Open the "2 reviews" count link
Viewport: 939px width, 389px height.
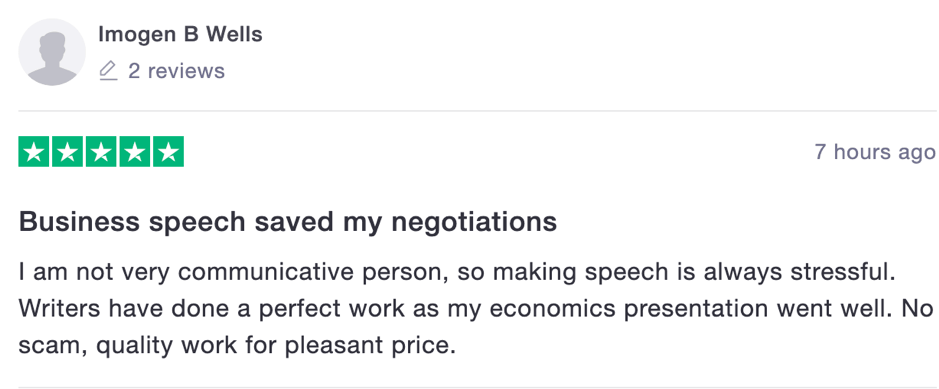pyautogui.click(x=177, y=71)
